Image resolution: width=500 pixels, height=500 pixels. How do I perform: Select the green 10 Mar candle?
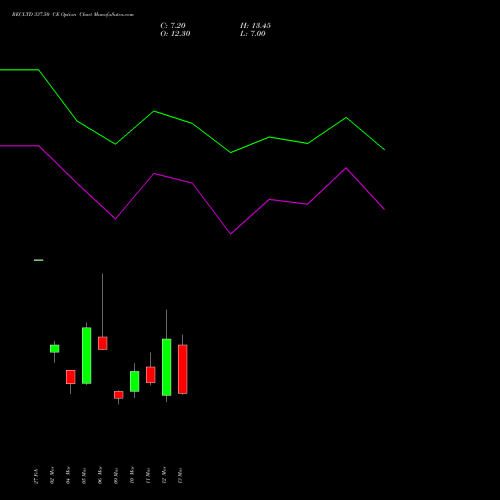[135, 381]
